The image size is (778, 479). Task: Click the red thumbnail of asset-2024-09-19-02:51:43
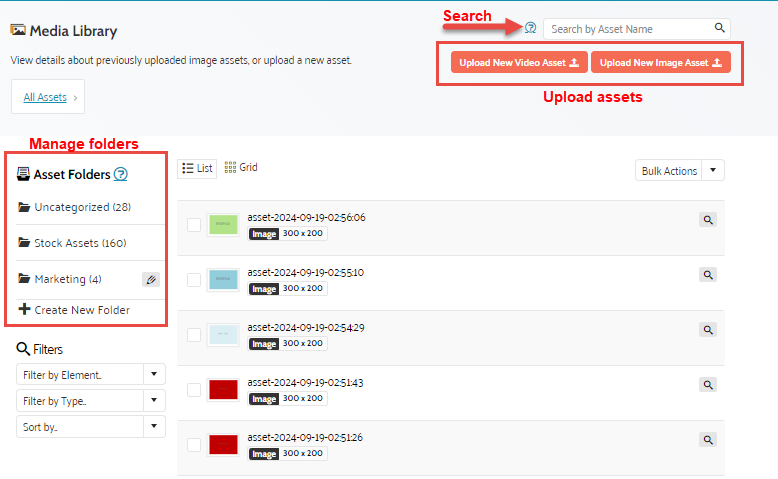point(223,390)
